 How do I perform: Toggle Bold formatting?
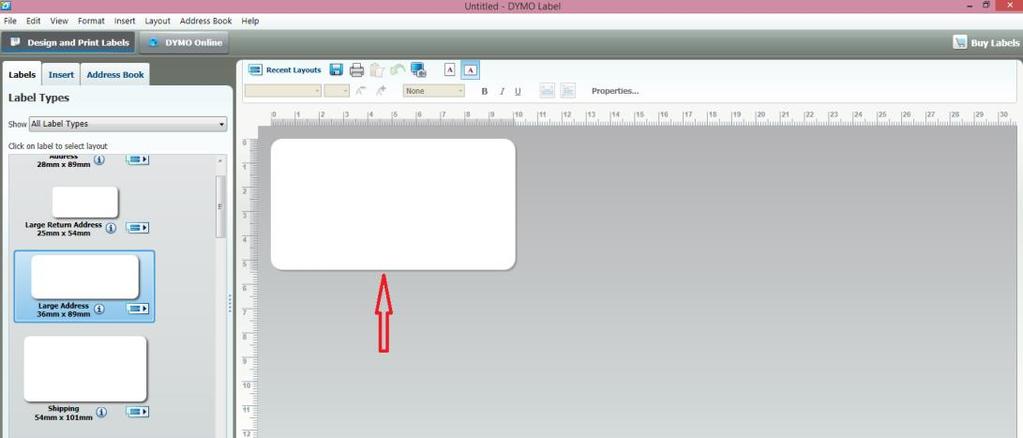coord(484,91)
